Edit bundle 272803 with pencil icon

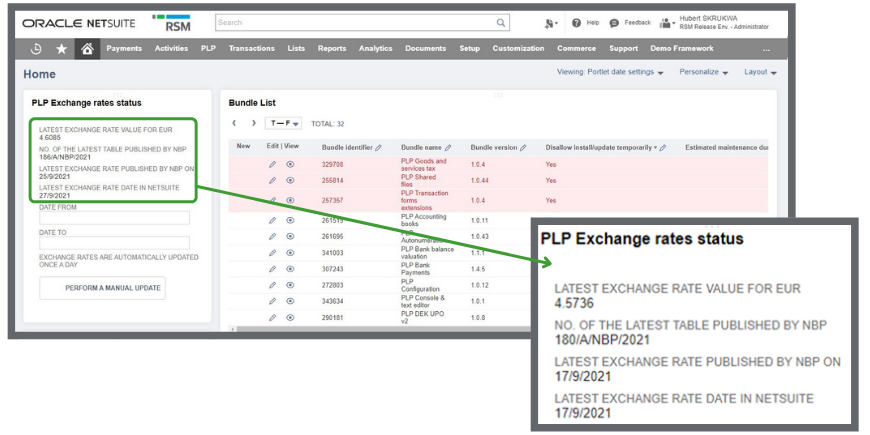point(272,285)
